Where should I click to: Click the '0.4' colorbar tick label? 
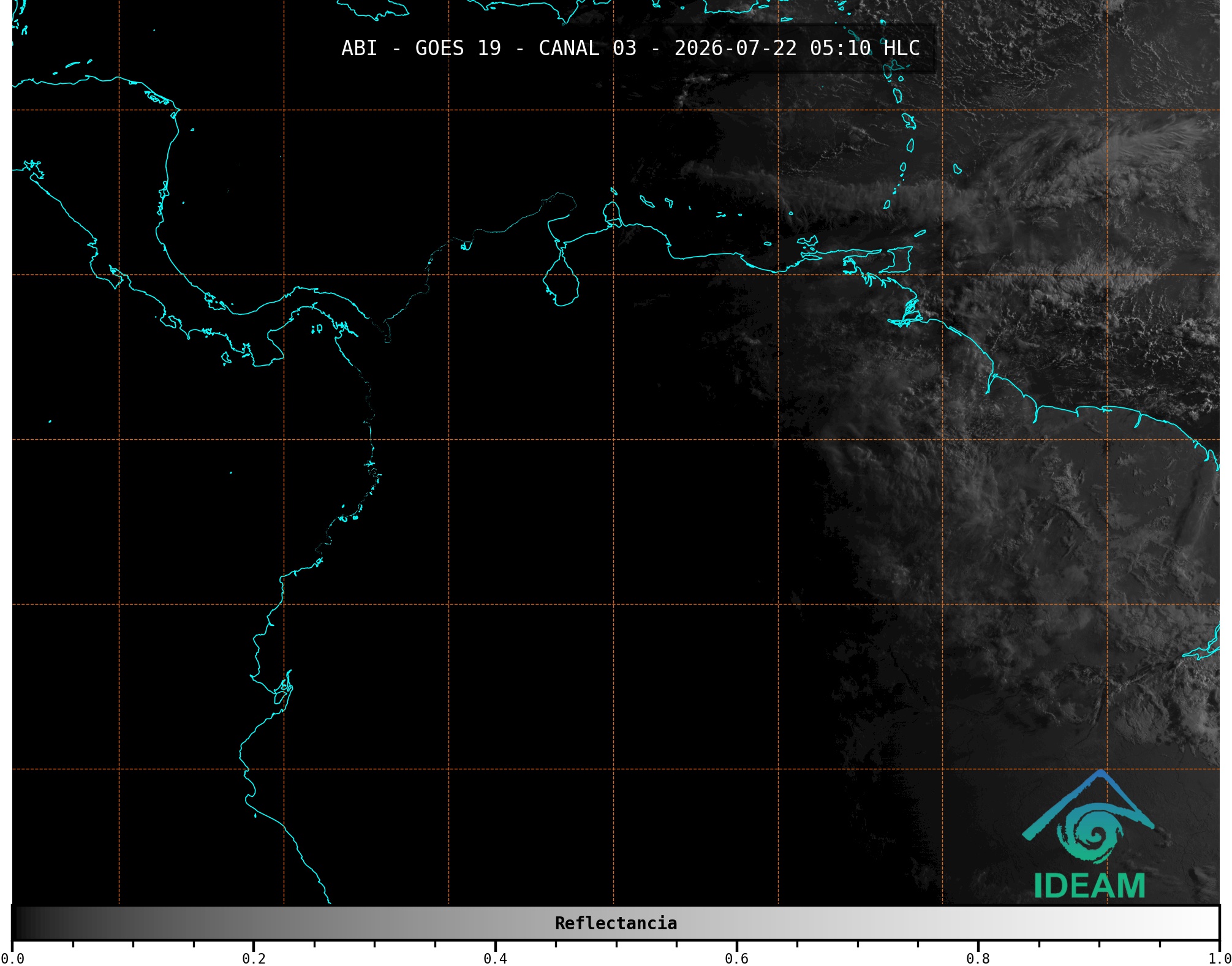[x=495, y=959]
